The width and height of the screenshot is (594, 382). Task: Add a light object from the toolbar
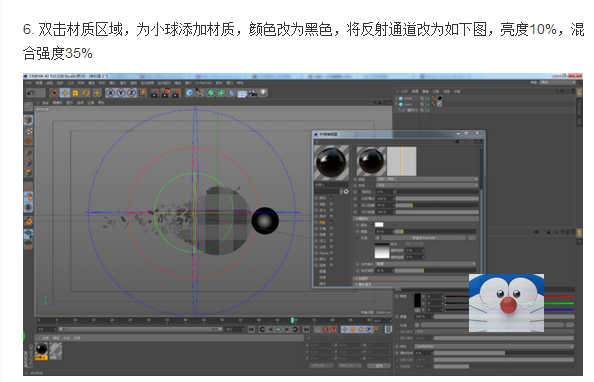(x=263, y=93)
